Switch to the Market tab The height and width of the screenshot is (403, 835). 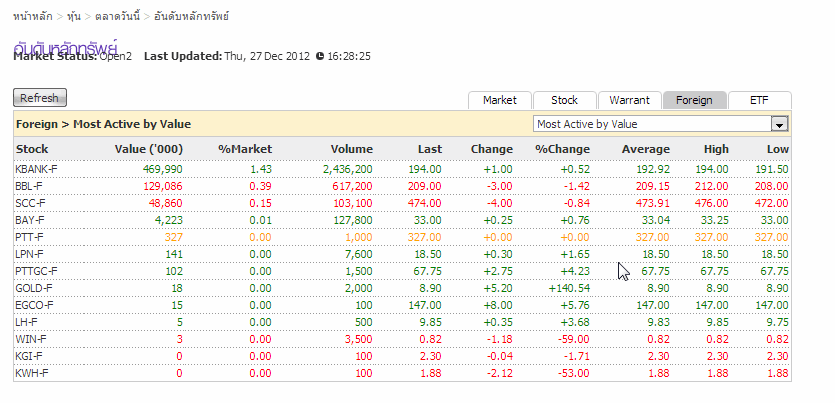click(x=500, y=100)
